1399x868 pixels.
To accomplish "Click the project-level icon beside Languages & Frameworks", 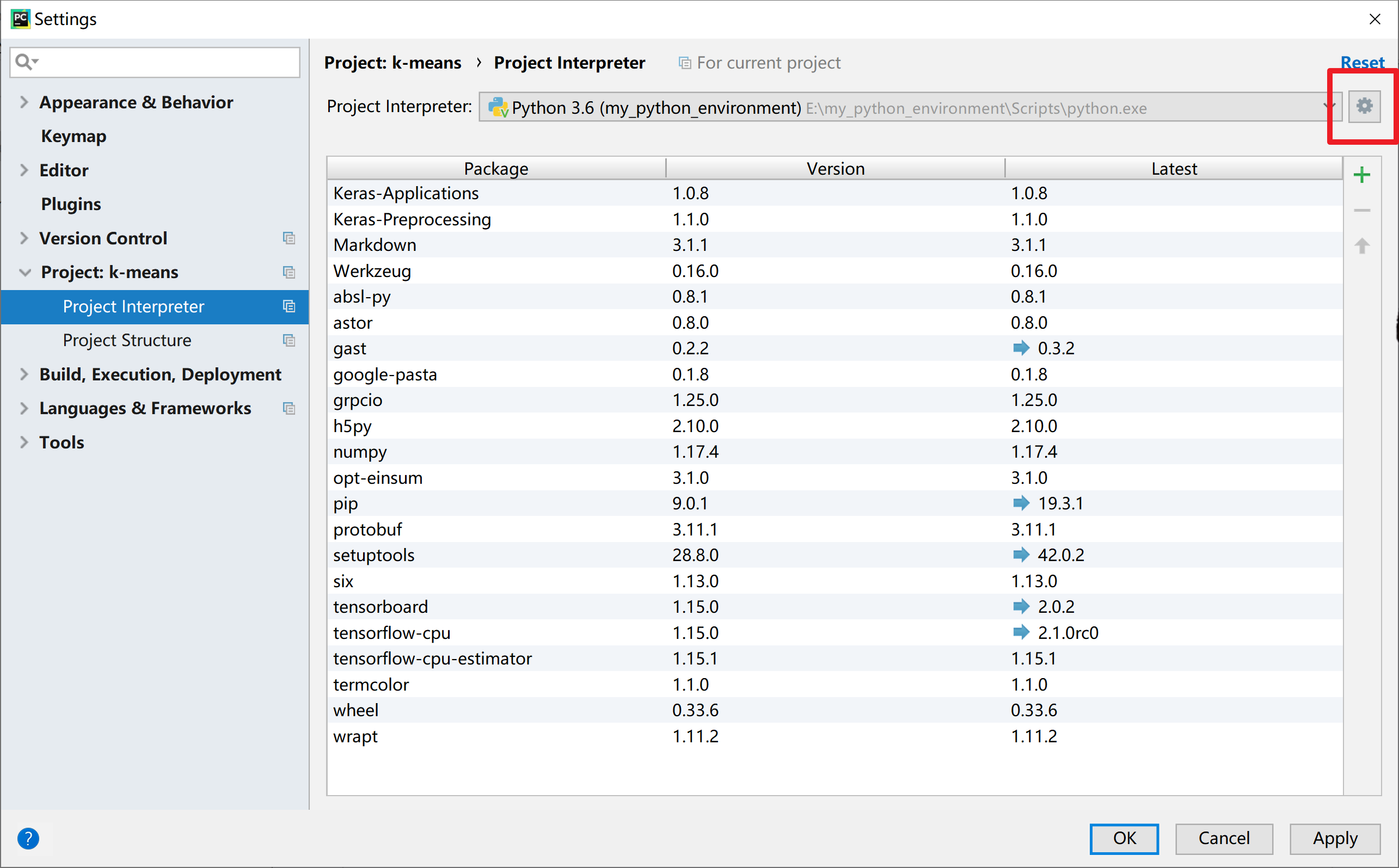I will (x=289, y=408).
